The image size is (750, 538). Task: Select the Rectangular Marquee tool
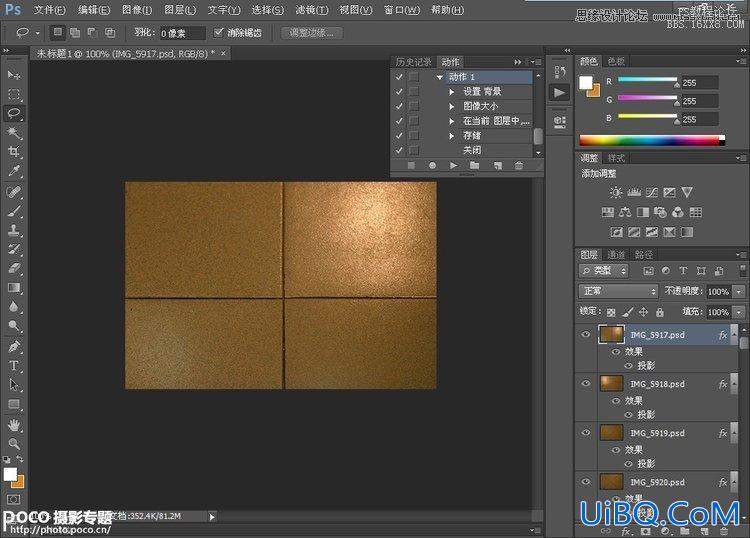14,94
